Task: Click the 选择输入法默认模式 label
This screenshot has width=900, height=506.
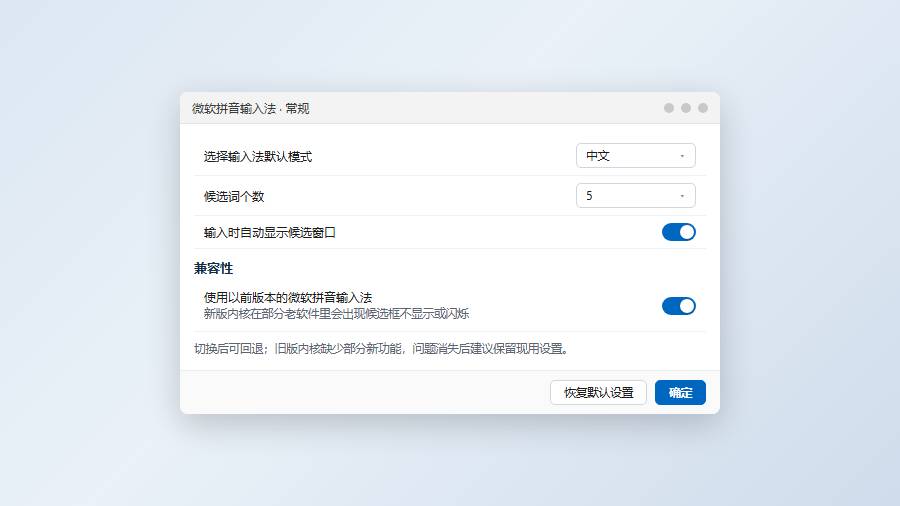Action: click(258, 157)
